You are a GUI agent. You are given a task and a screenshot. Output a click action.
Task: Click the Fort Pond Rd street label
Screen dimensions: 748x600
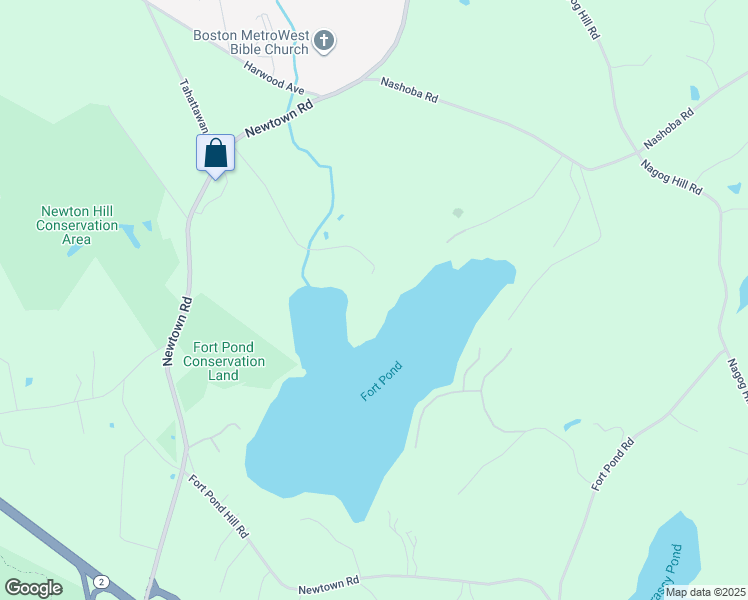coord(613,464)
